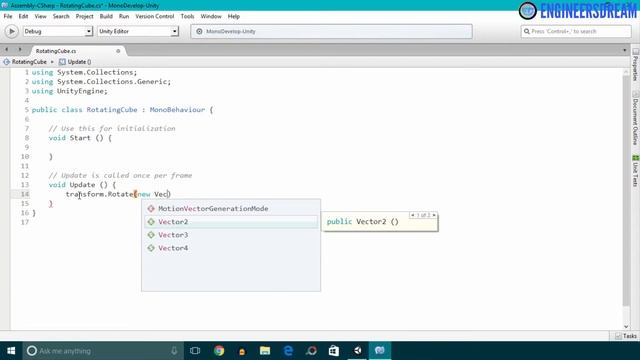Screen dimensions: 640x360
Task: Select Vector2 in autocomplete list
Action: click(x=231, y=222)
